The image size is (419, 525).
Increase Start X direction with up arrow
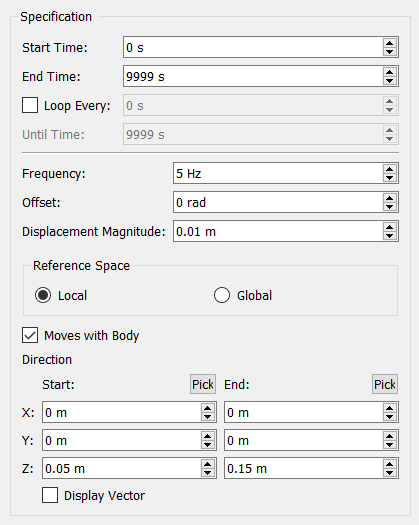(208, 408)
